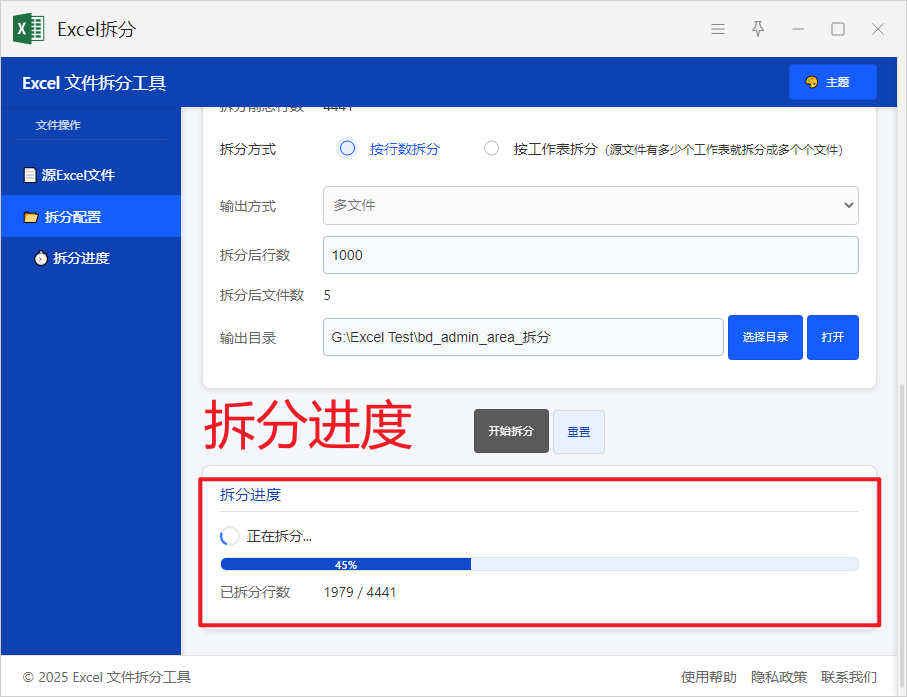
Task: Open the 使用帮助 footer link
Action: point(709,677)
